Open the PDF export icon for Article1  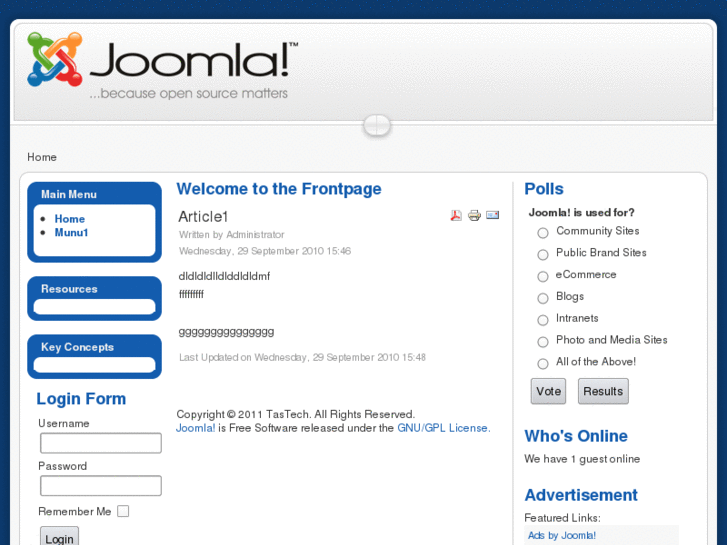[x=456, y=215]
